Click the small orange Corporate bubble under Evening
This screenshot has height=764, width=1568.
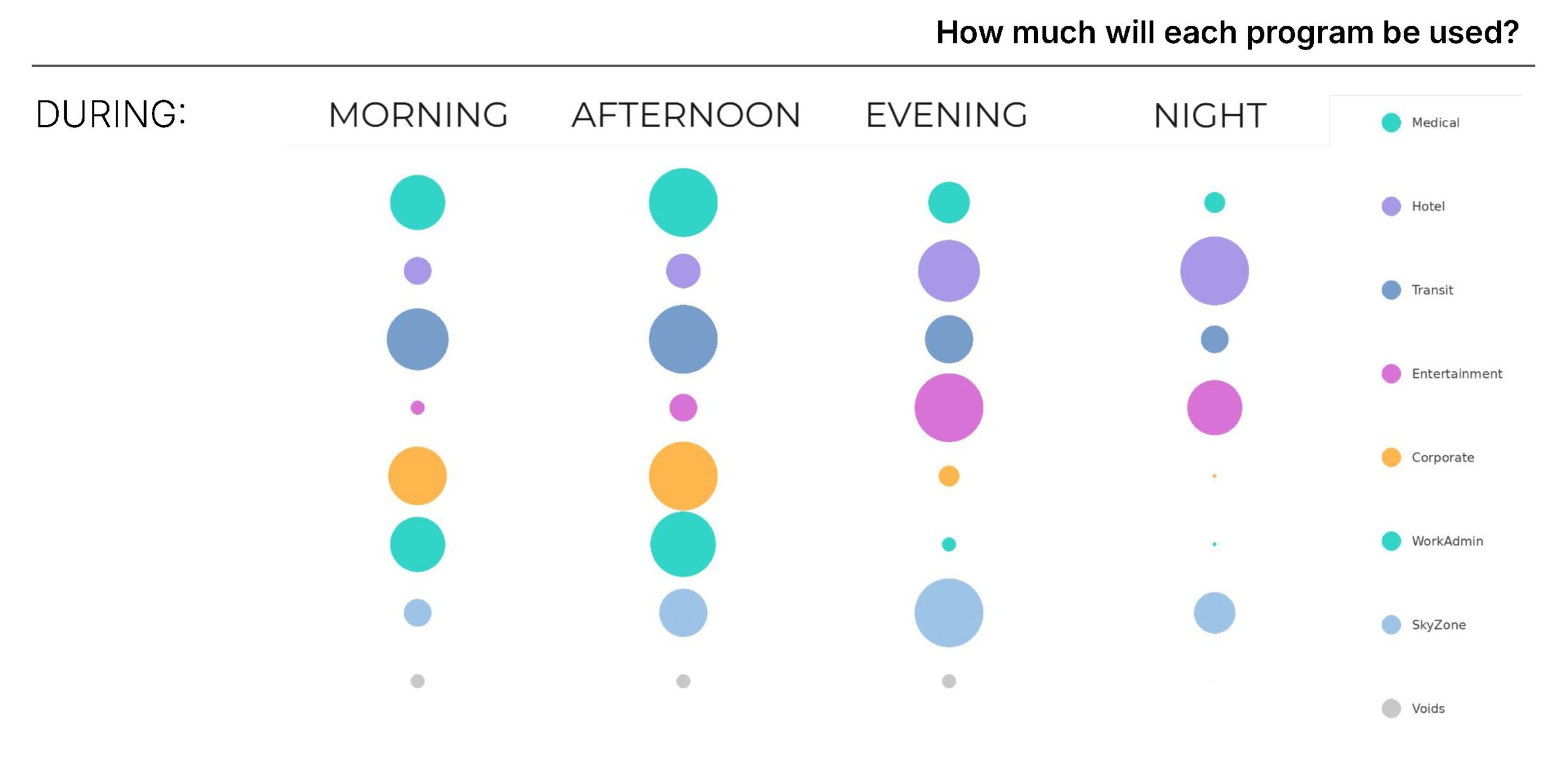pos(948,476)
